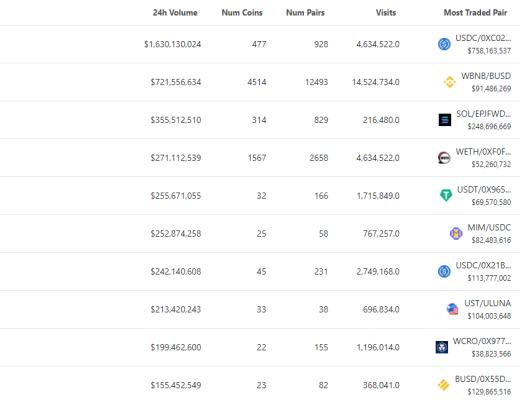Screen dimensions: 520x400
Task: Open the USDC/0X21B... pair link
Action: [x=483, y=265]
